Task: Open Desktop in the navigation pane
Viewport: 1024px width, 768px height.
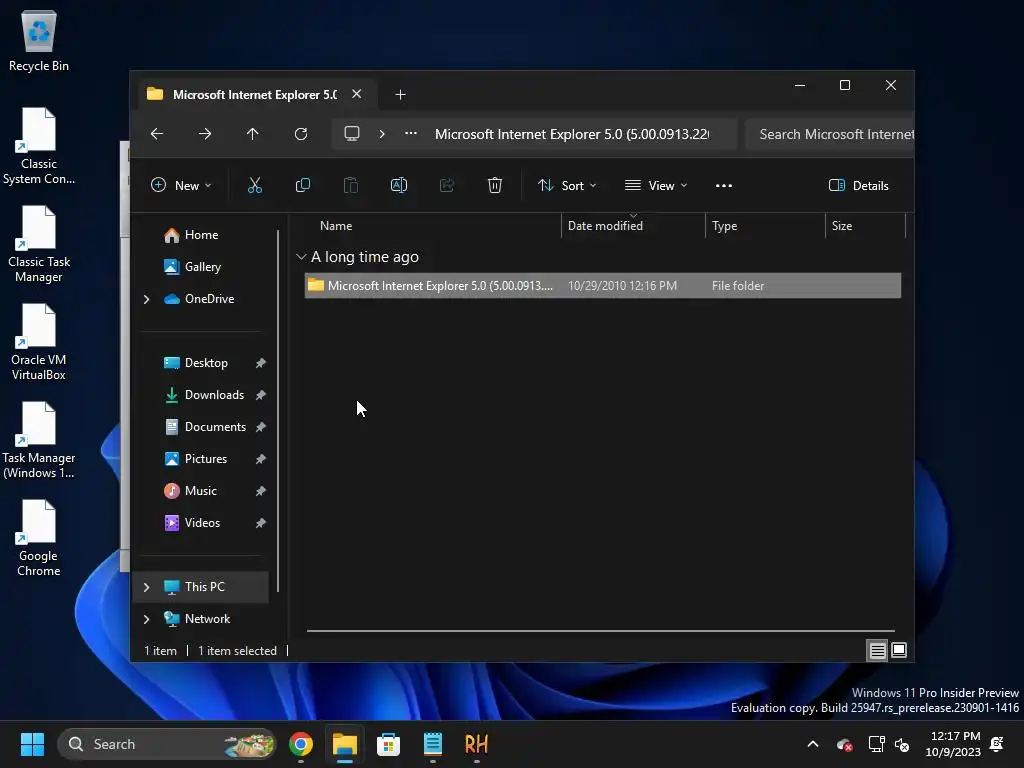Action: pyautogui.click(x=206, y=363)
